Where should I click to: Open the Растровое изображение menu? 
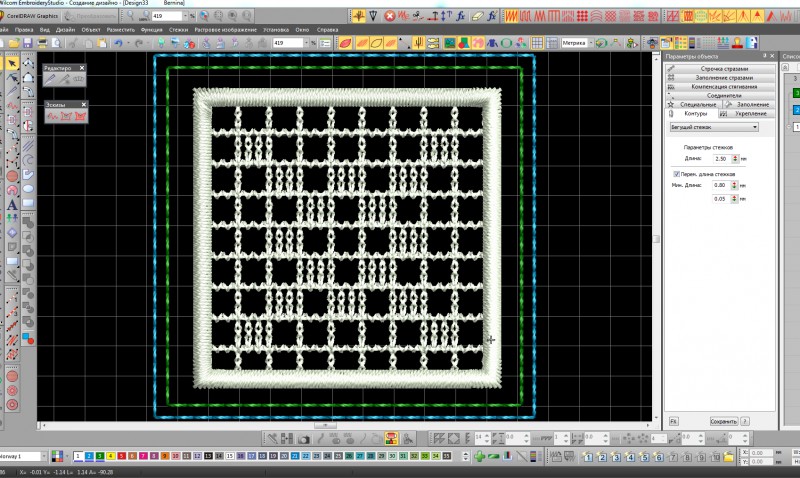(x=226, y=30)
